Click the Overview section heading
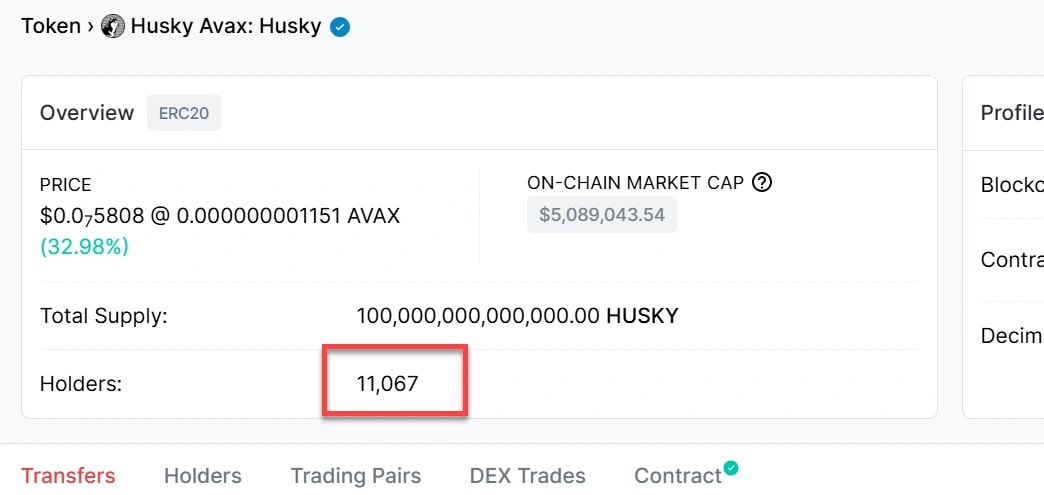The height and width of the screenshot is (495, 1044). coord(87,113)
